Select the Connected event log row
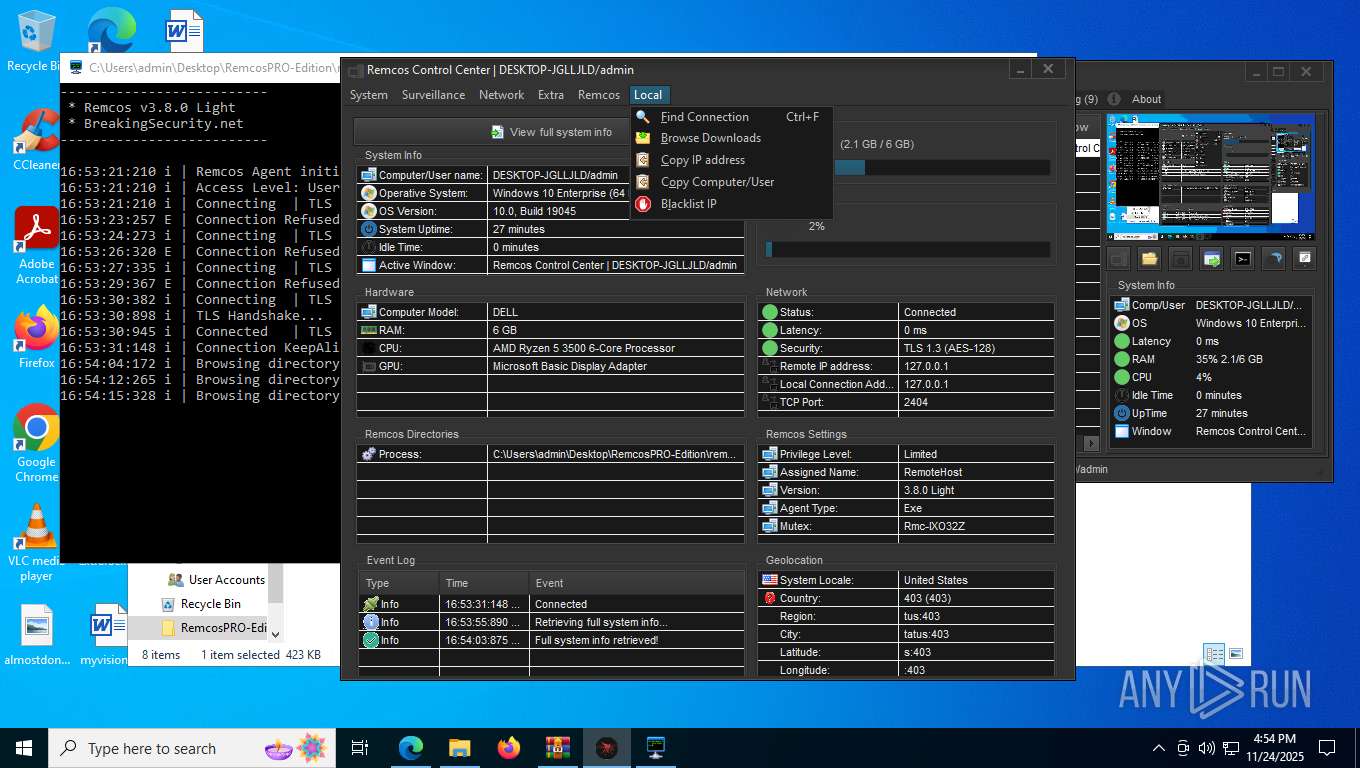This screenshot has height=768, width=1360. click(551, 604)
